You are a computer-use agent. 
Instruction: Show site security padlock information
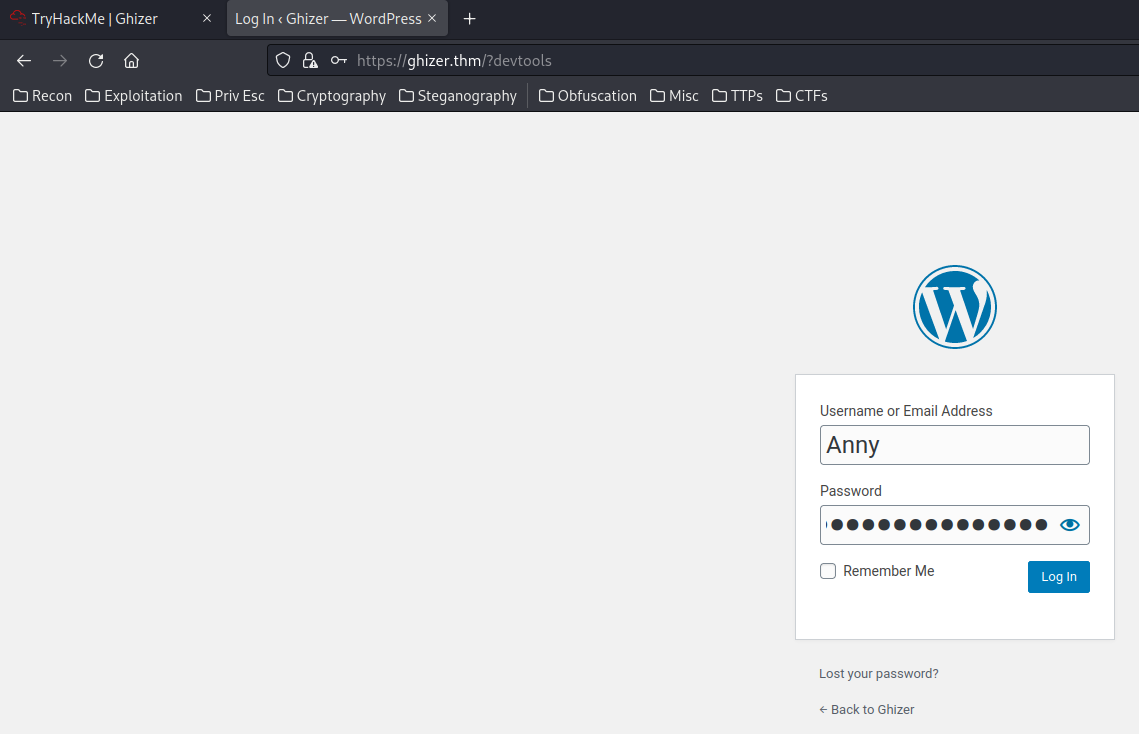[x=310, y=60]
